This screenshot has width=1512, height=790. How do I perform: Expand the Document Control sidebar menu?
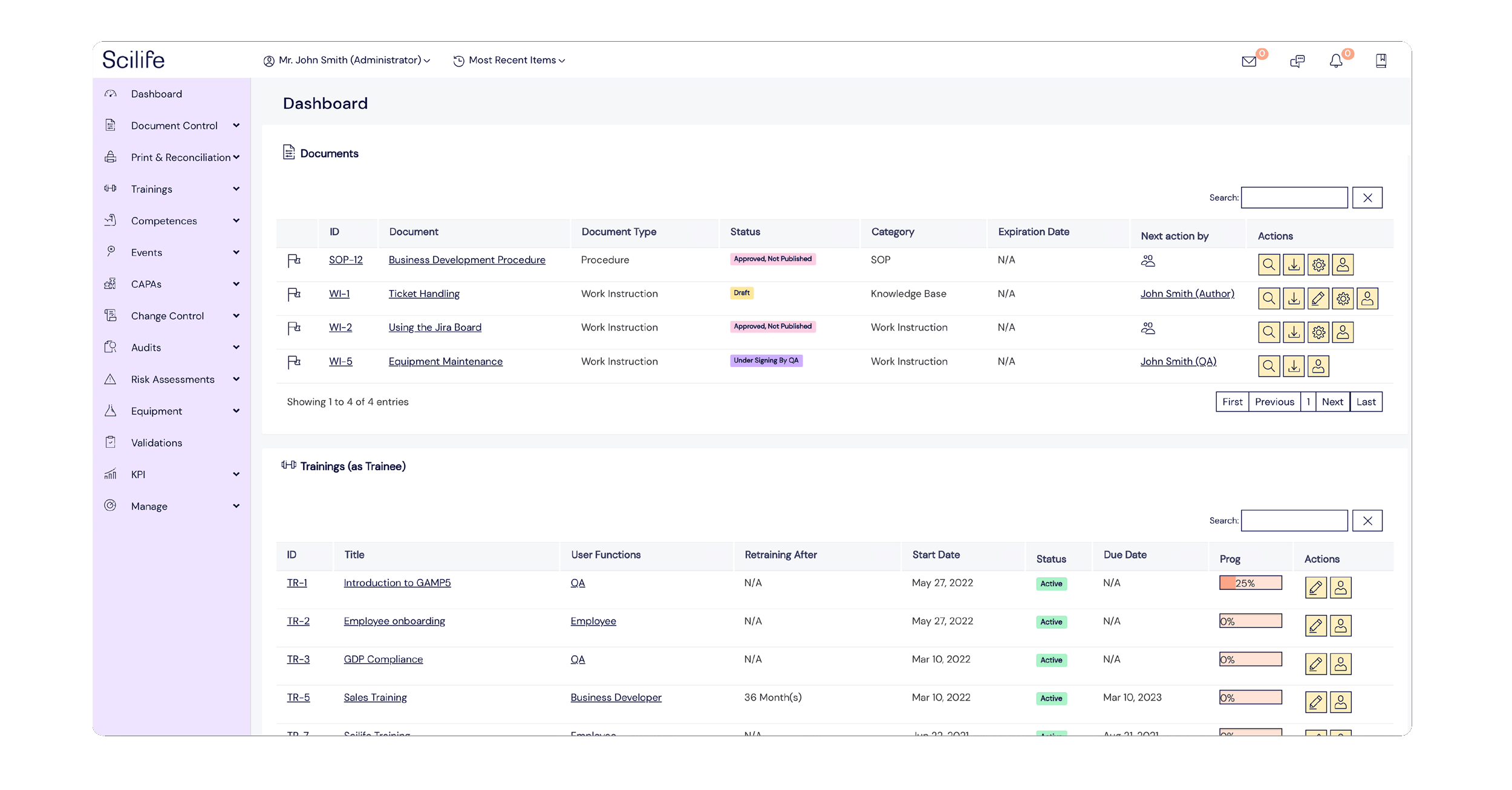(x=174, y=126)
